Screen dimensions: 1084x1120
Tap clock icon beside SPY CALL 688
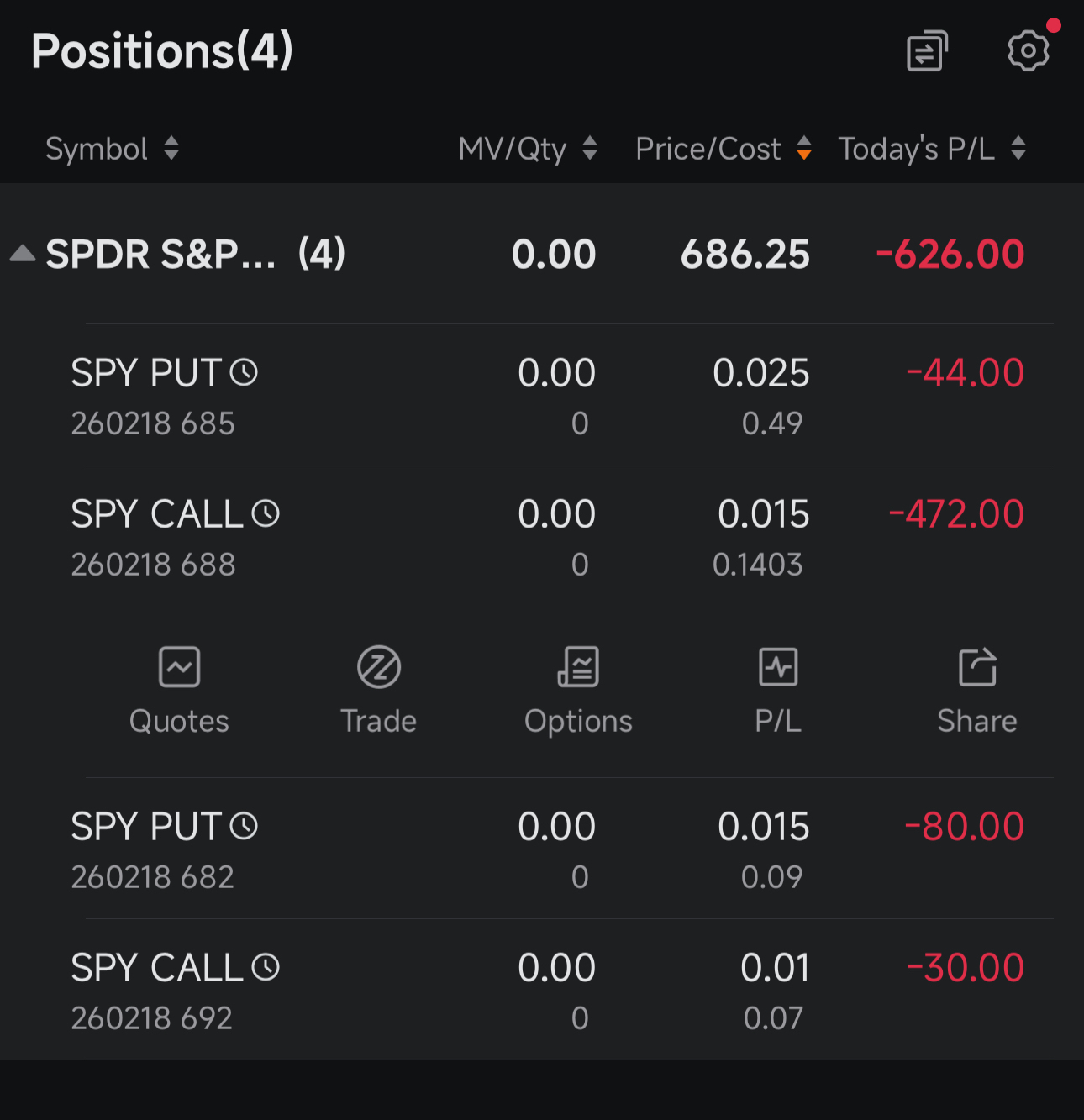click(x=266, y=513)
